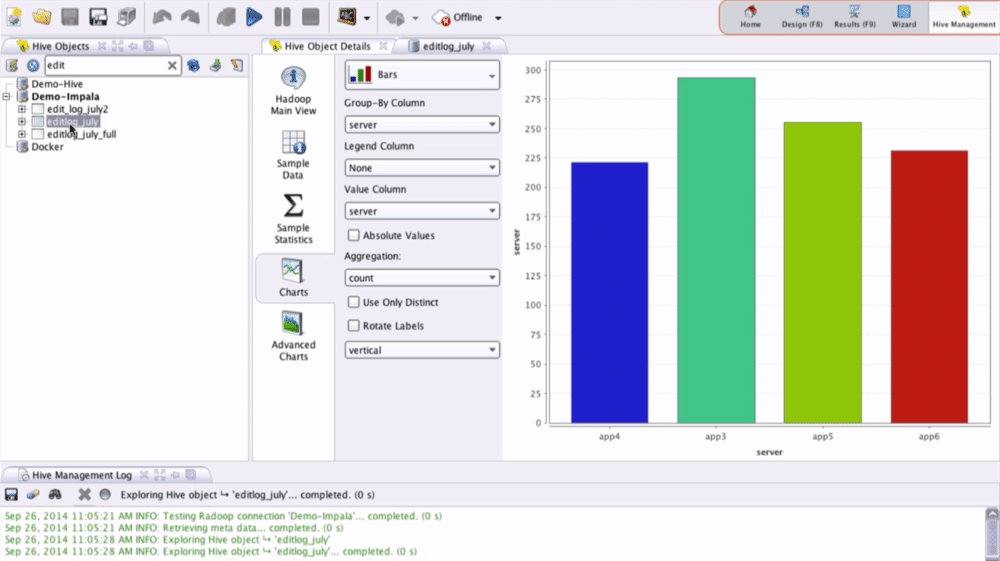Click the green app3 bar in chart

(716, 250)
